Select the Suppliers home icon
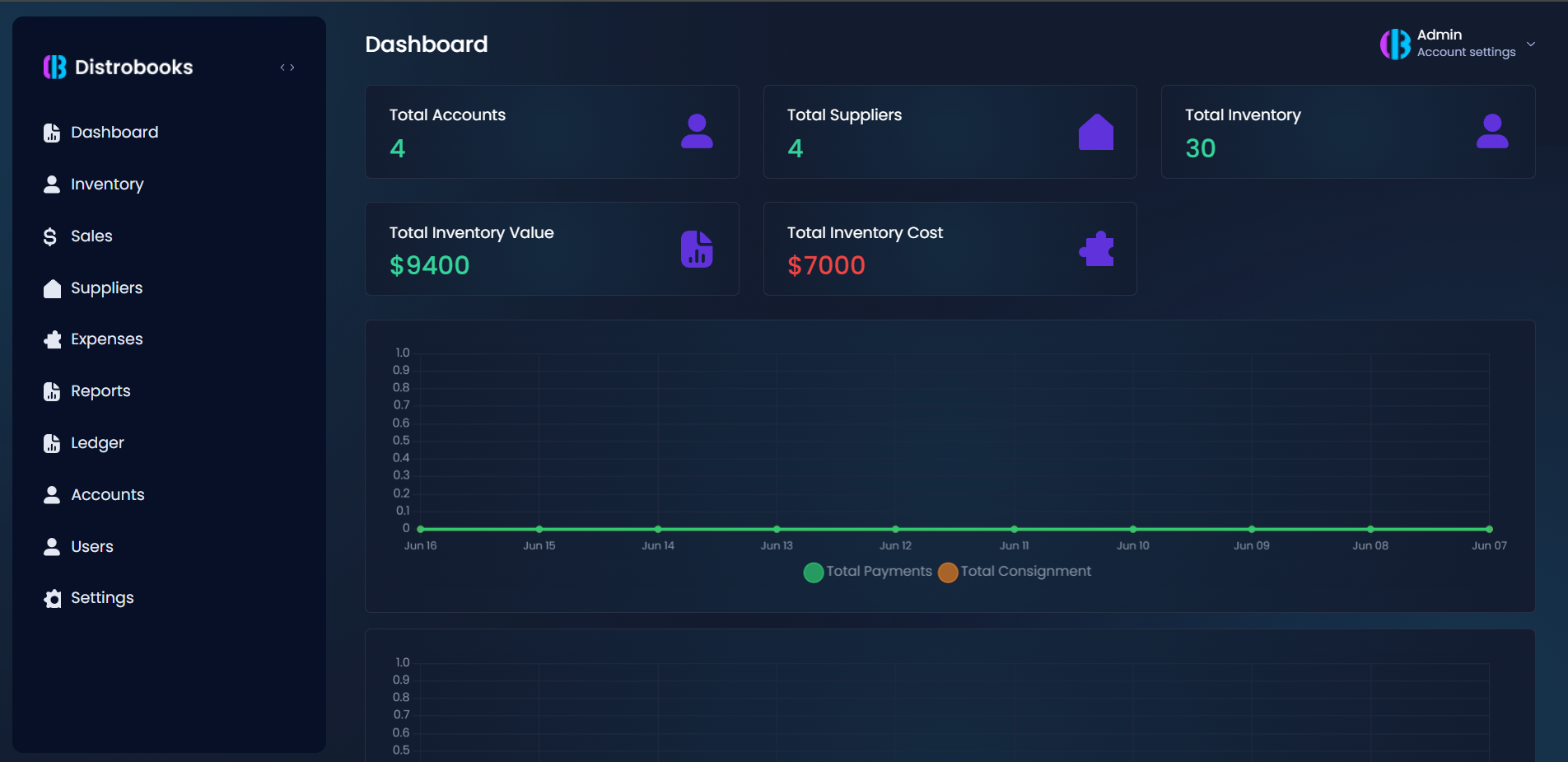Image resolution: width=1568 pixels, height=762 pixels. pos(51,288)
